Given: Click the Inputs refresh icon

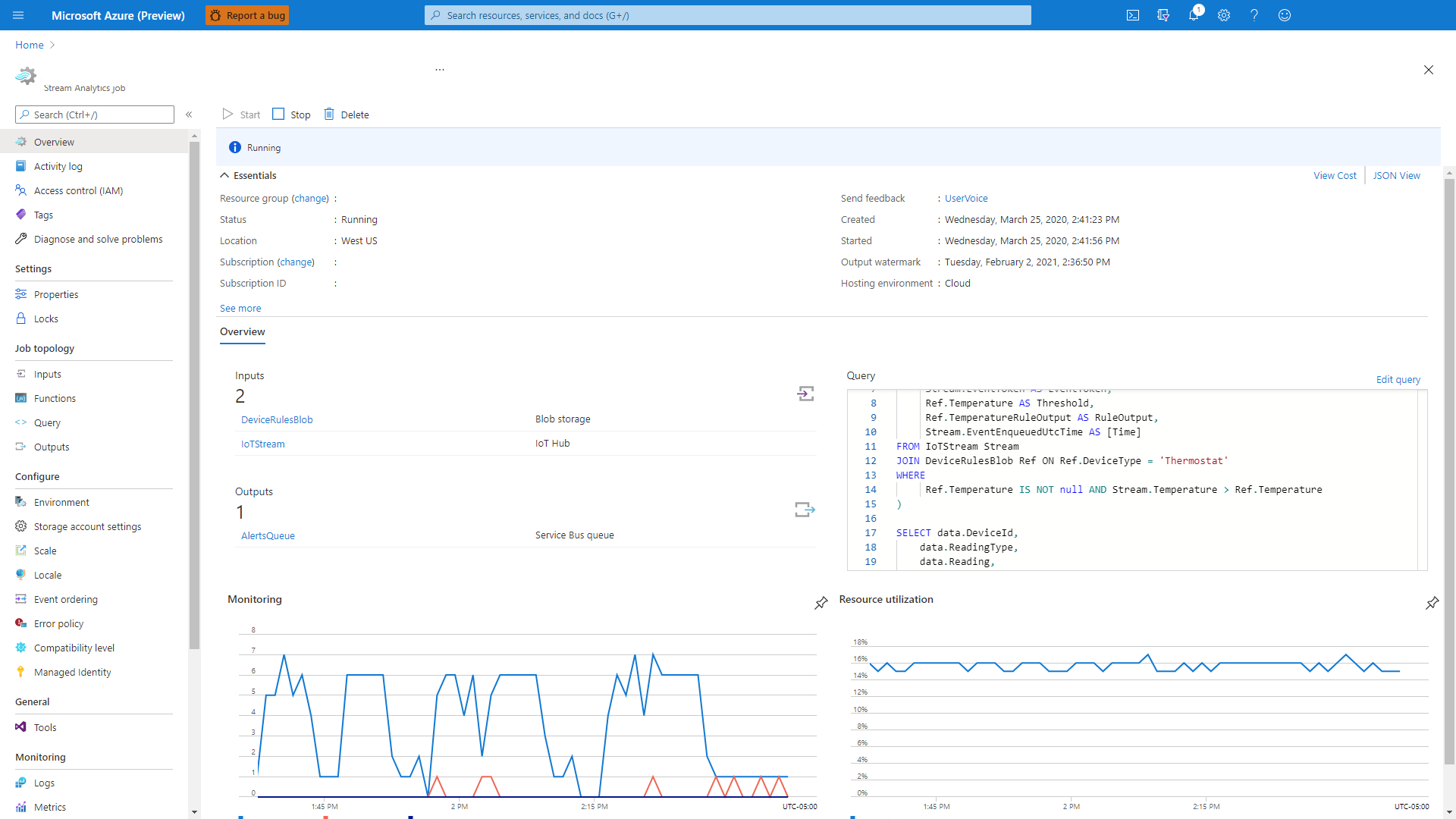Looking at the screenshot, I should tap(805, 393).
